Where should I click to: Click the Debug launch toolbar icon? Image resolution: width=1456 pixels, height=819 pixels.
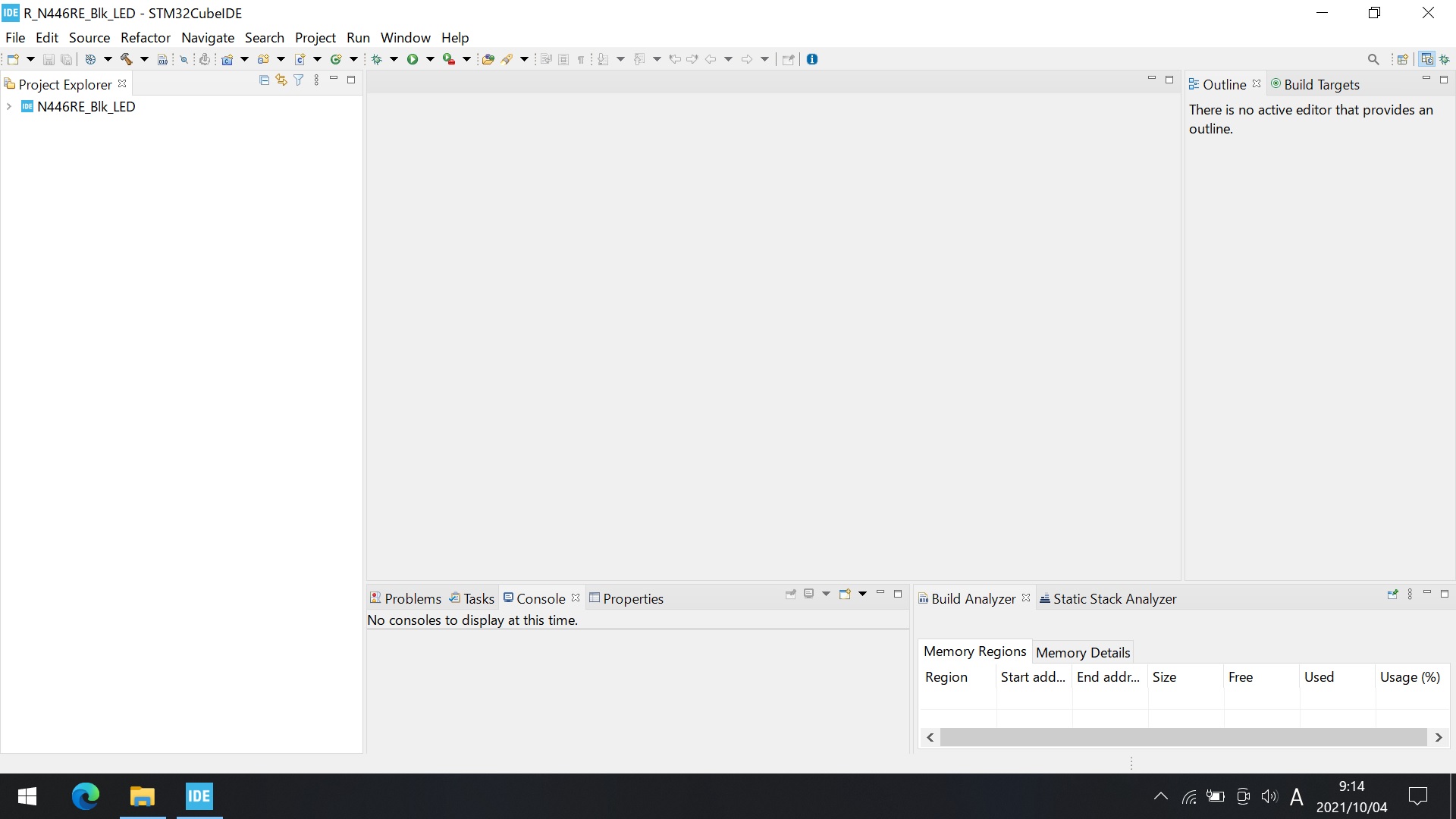pyautogui.click(x=378, y=59)
